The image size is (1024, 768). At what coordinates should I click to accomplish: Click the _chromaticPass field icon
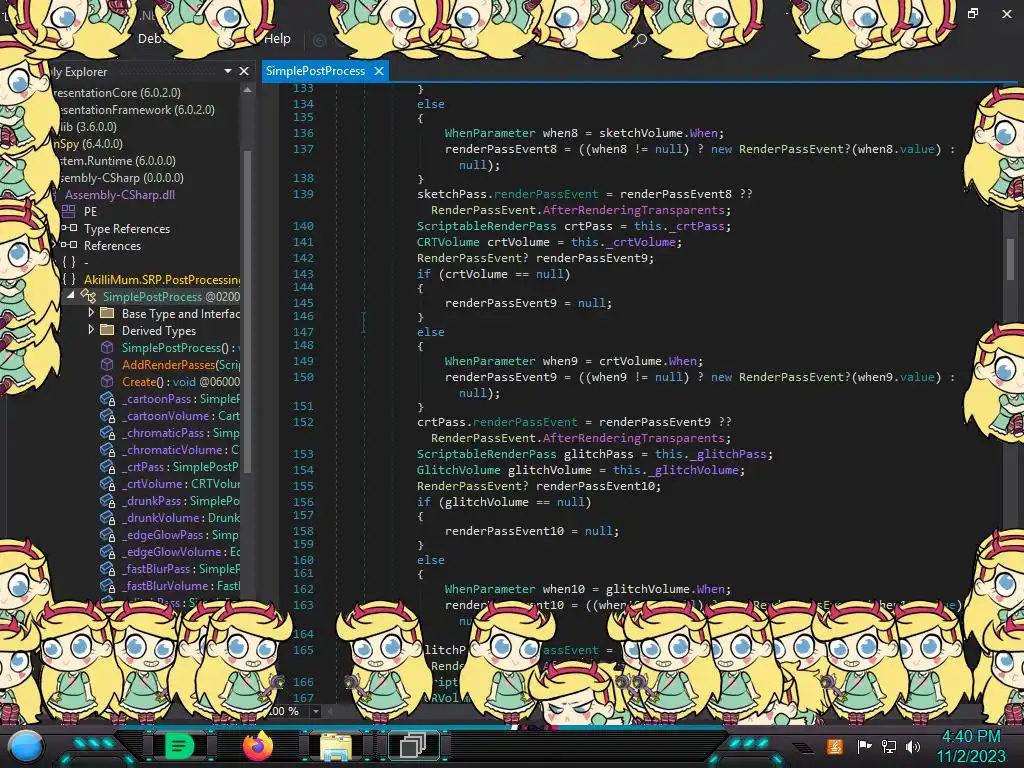(108, 432)
